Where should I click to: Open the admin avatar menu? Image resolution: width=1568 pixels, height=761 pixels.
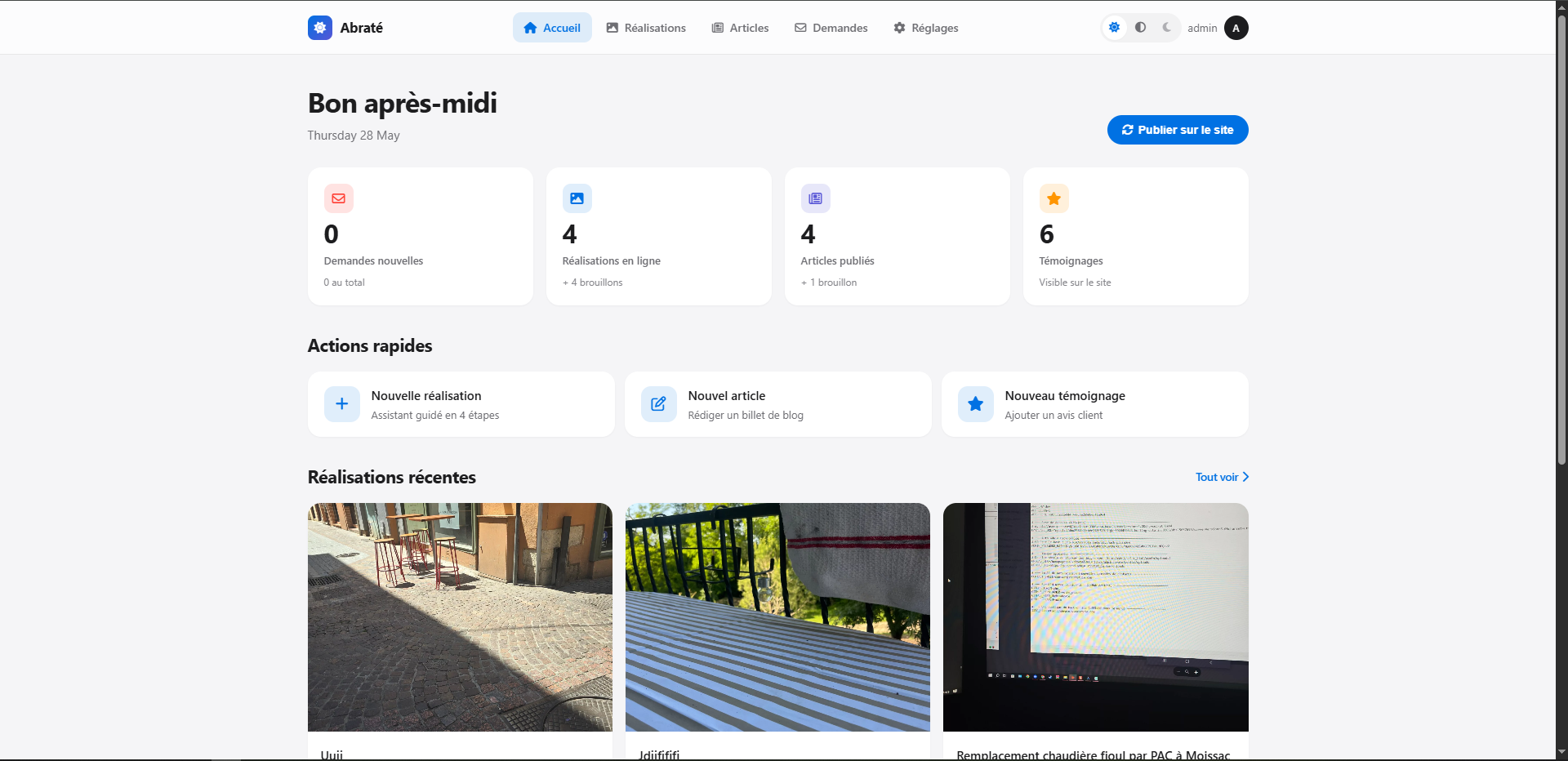(1236, 28)
